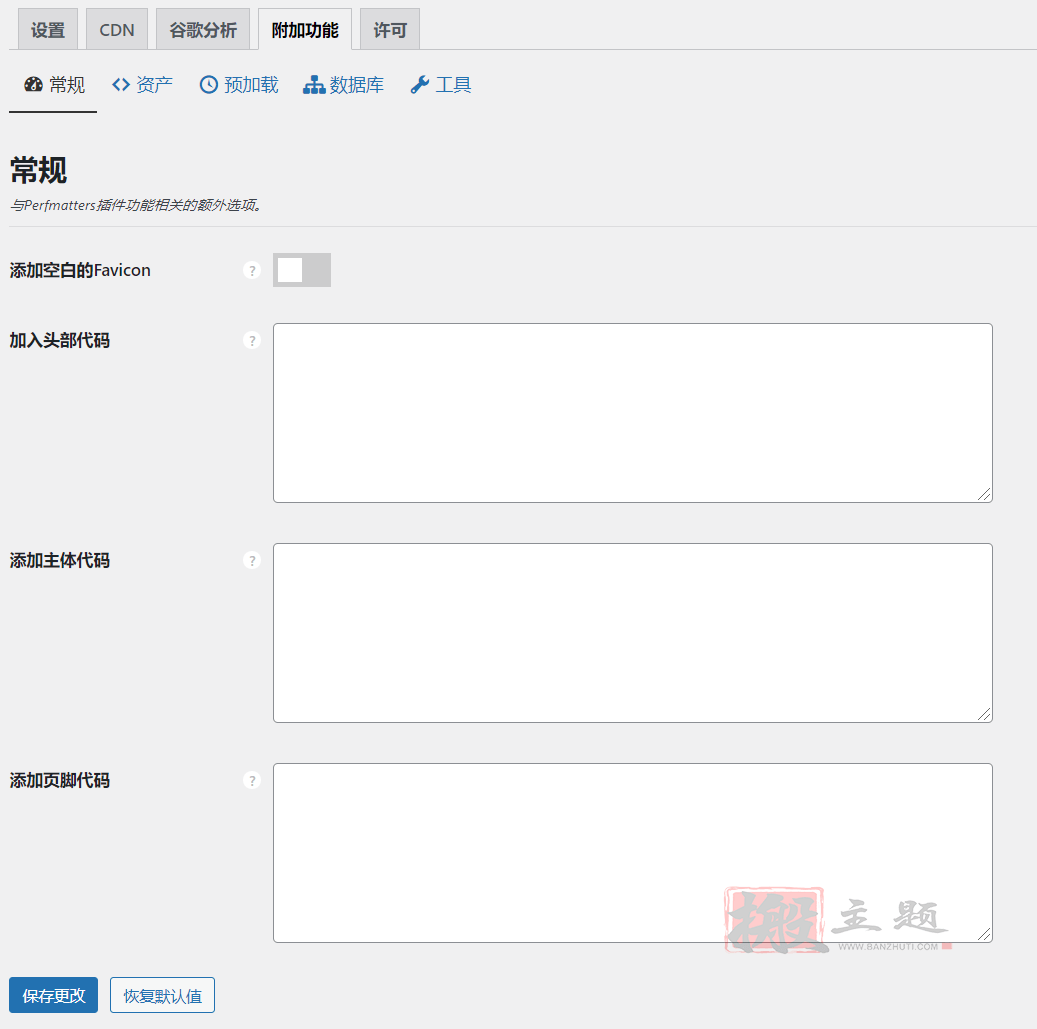The height and width of the screenshot is (1029, 1037).
Task: Click the clock icon beside 预加载
Action: [x=208, y=85]
